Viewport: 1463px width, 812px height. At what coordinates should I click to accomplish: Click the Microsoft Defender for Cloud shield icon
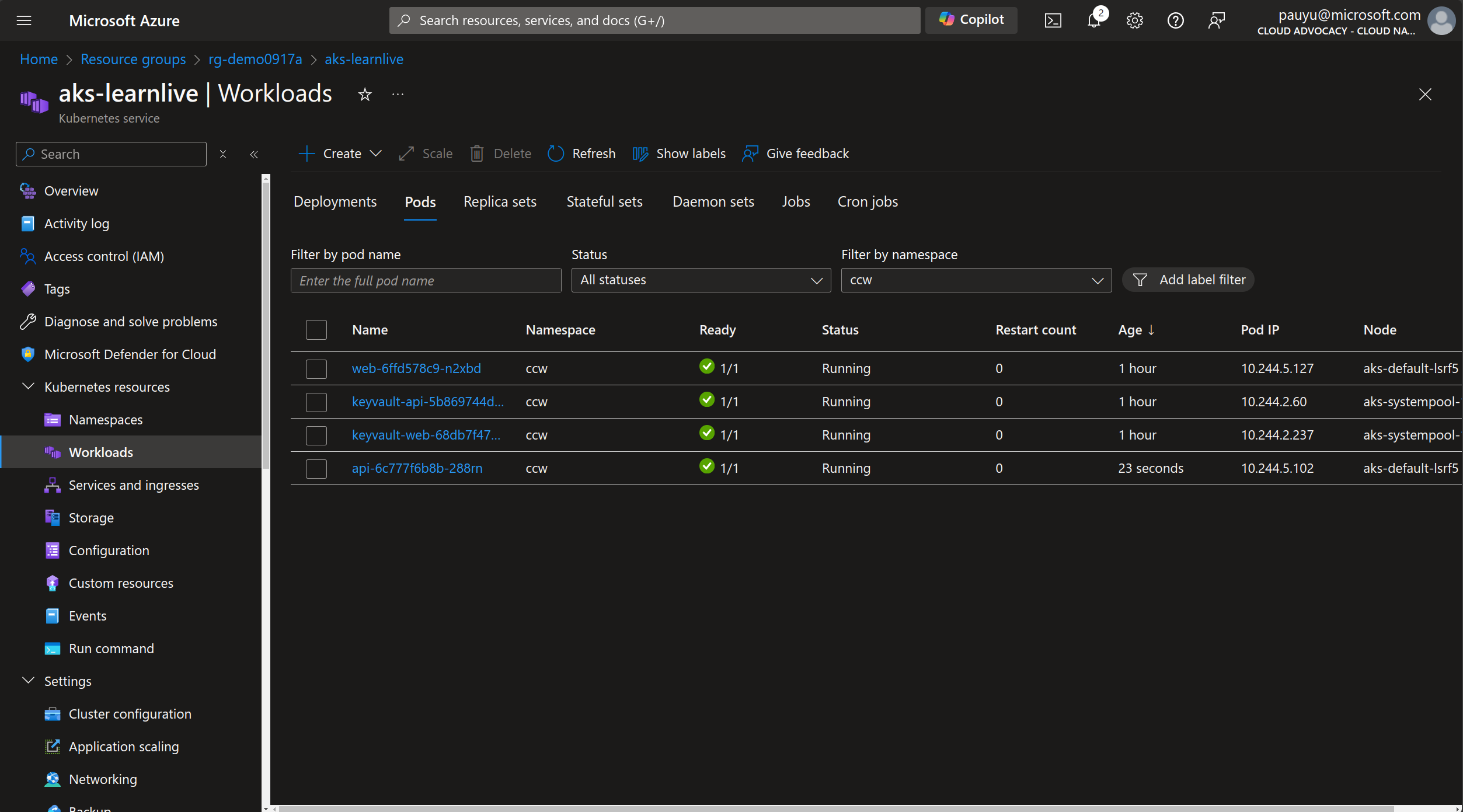coord(28,354)
